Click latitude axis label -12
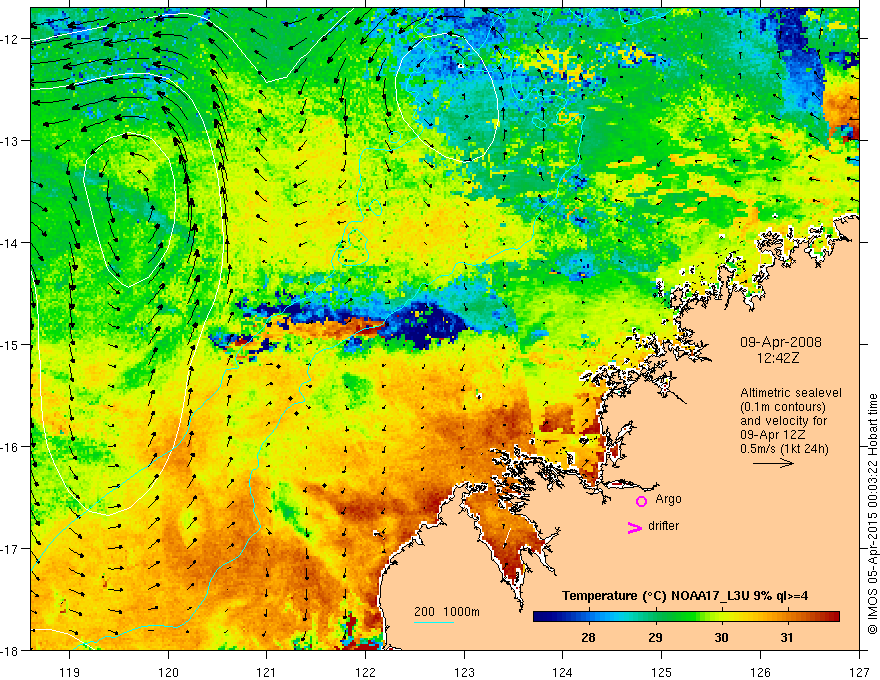880x680 pixels. click(x=10, y=39)
